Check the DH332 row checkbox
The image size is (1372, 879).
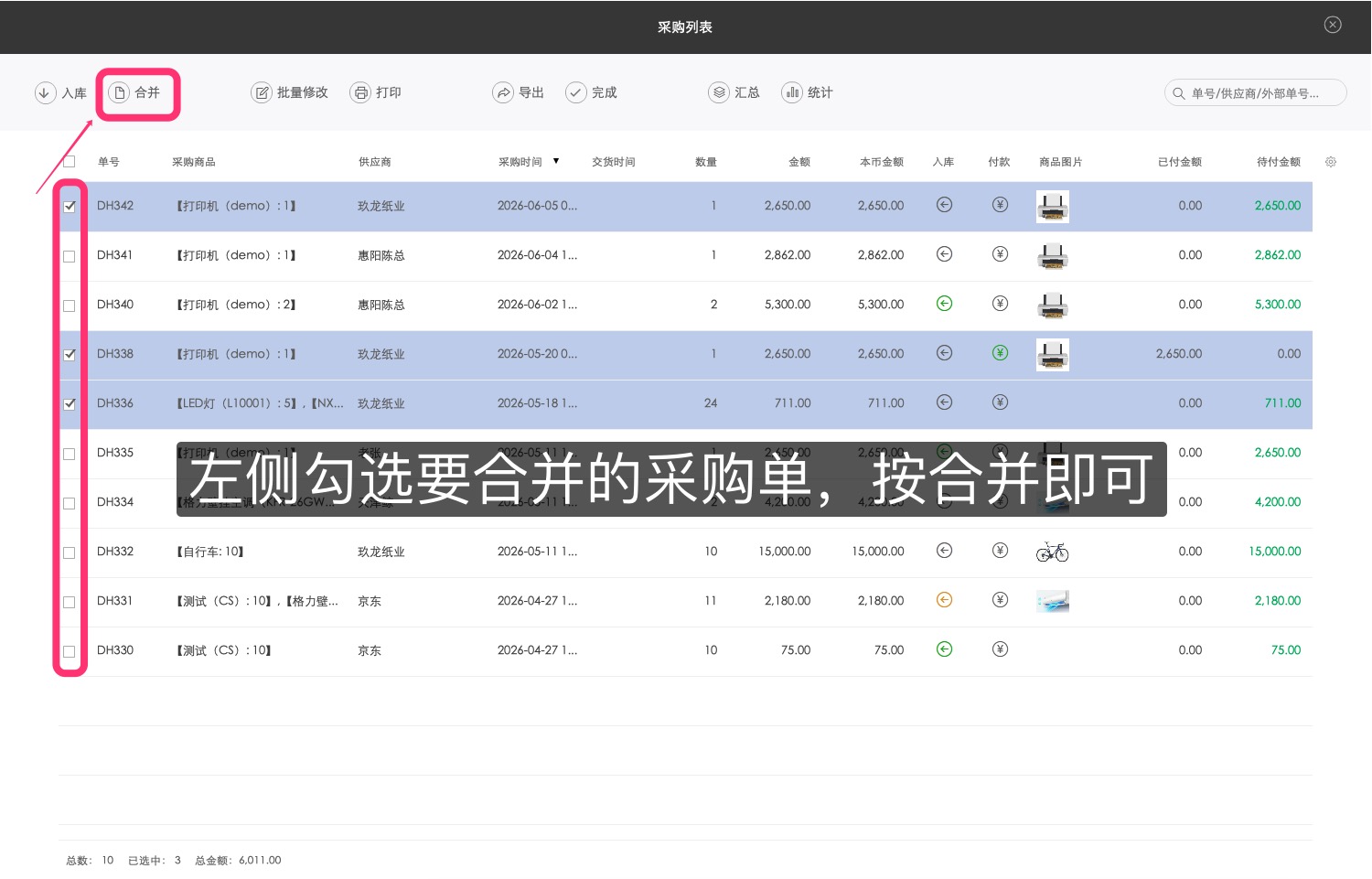coord(69,552)
